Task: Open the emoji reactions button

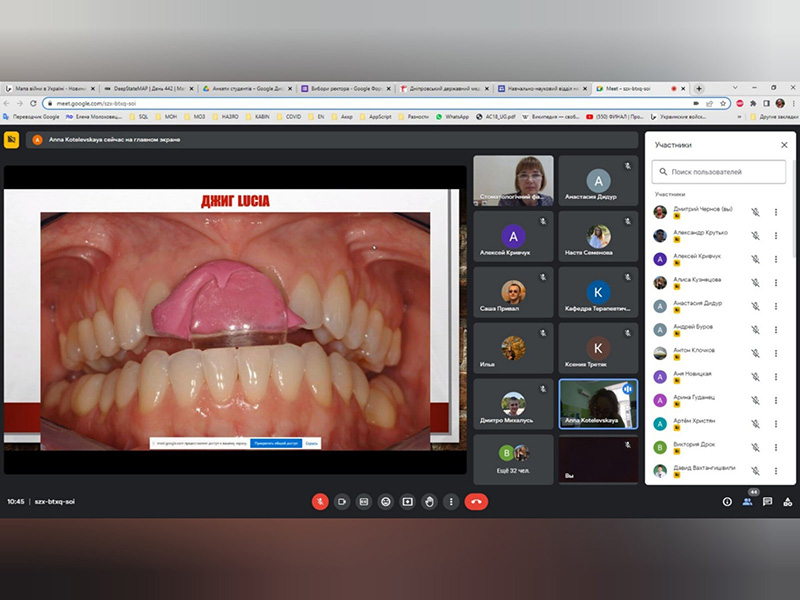Action: point(386,501)
